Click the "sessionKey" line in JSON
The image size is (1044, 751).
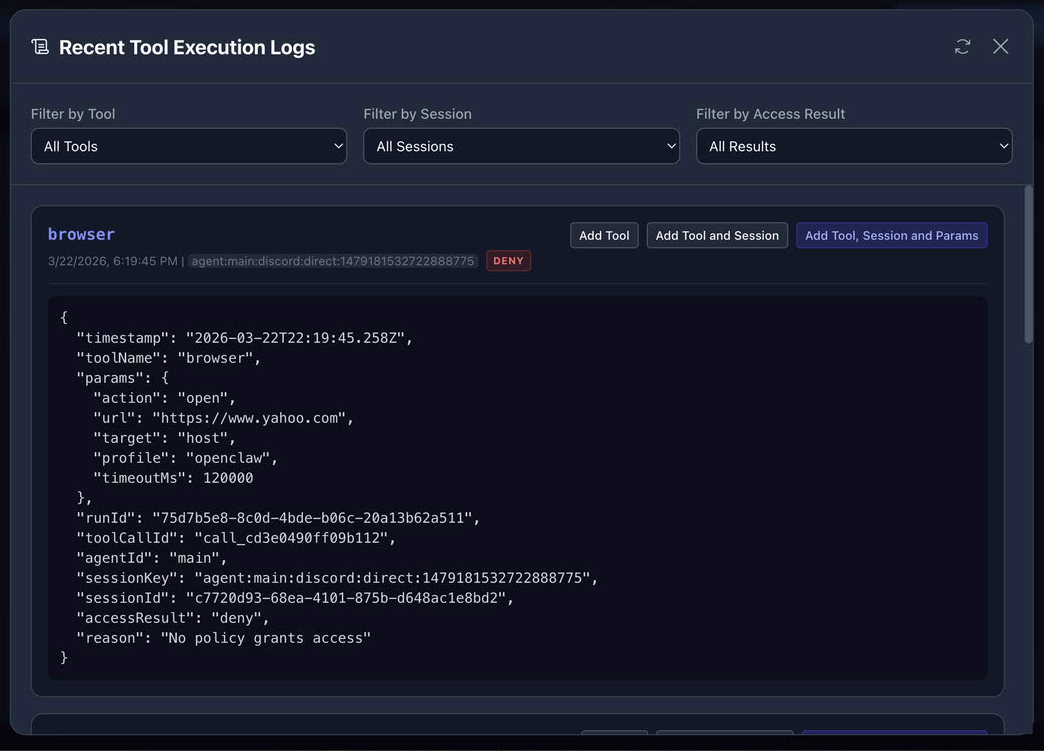[x=337, y=578]
